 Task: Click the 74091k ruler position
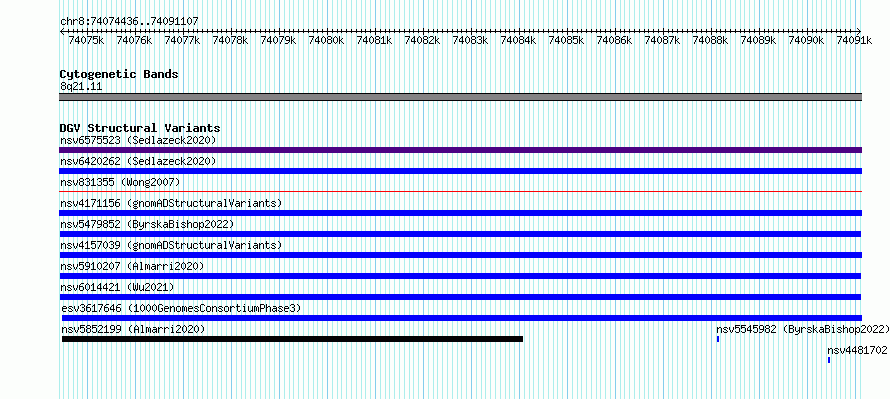coord(854,40)
